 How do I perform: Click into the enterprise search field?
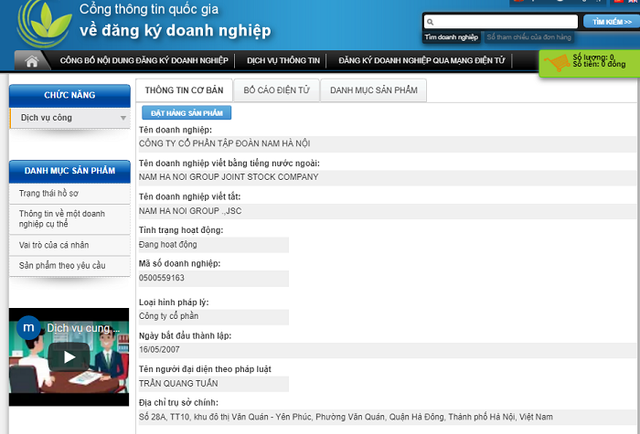[505, 21]
